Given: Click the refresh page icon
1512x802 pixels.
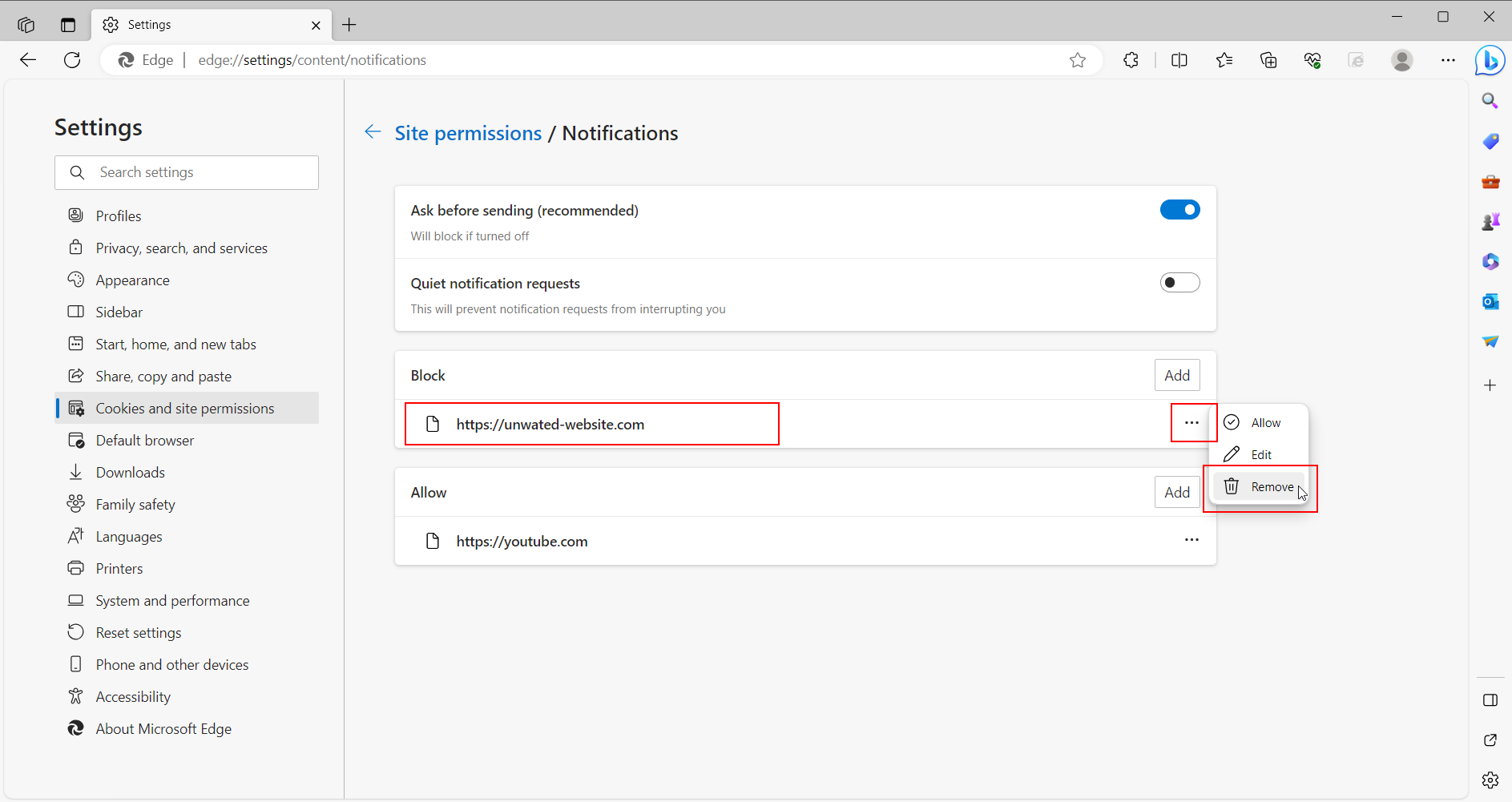Looking at the screenshot, I should coord(72,60).
